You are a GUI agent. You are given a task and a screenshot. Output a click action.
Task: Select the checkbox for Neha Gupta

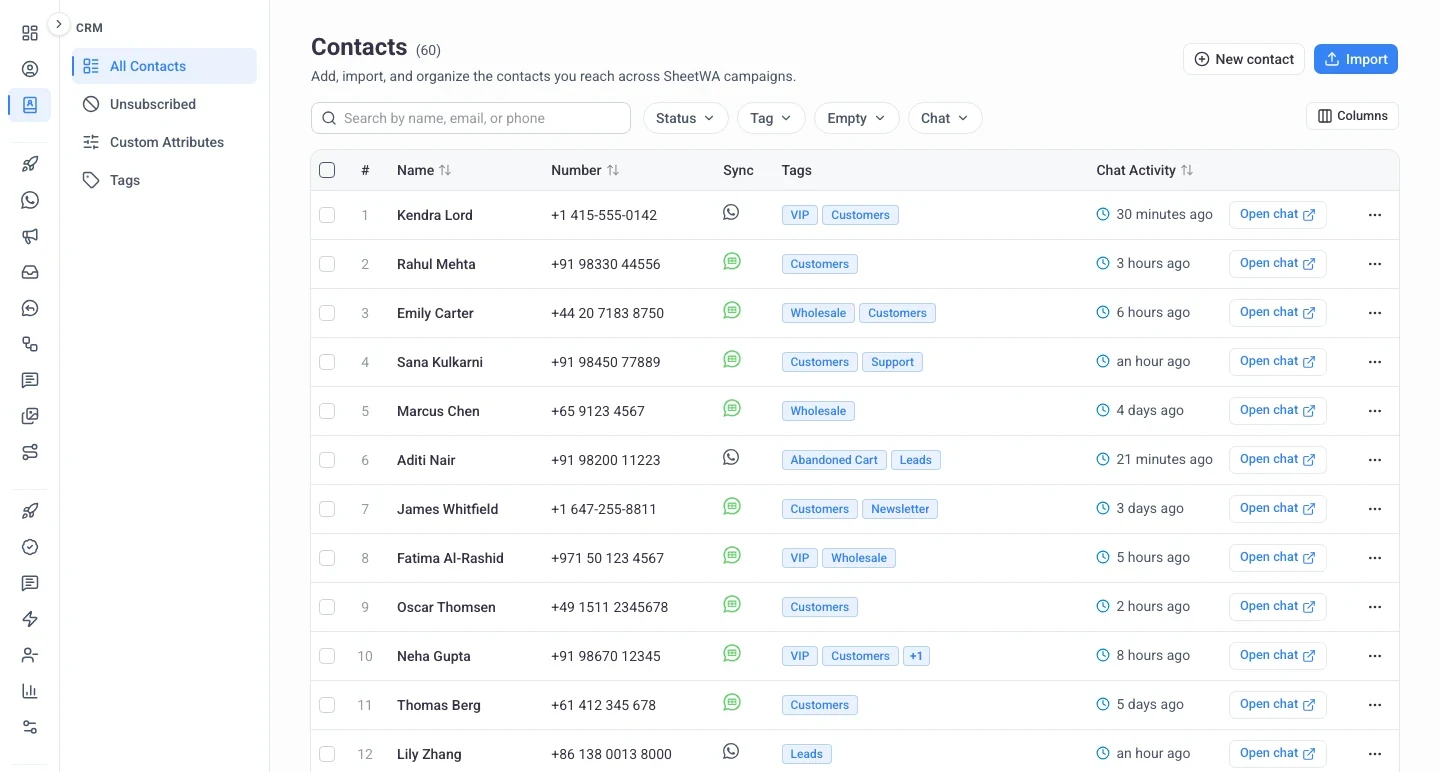coord(327,656)
